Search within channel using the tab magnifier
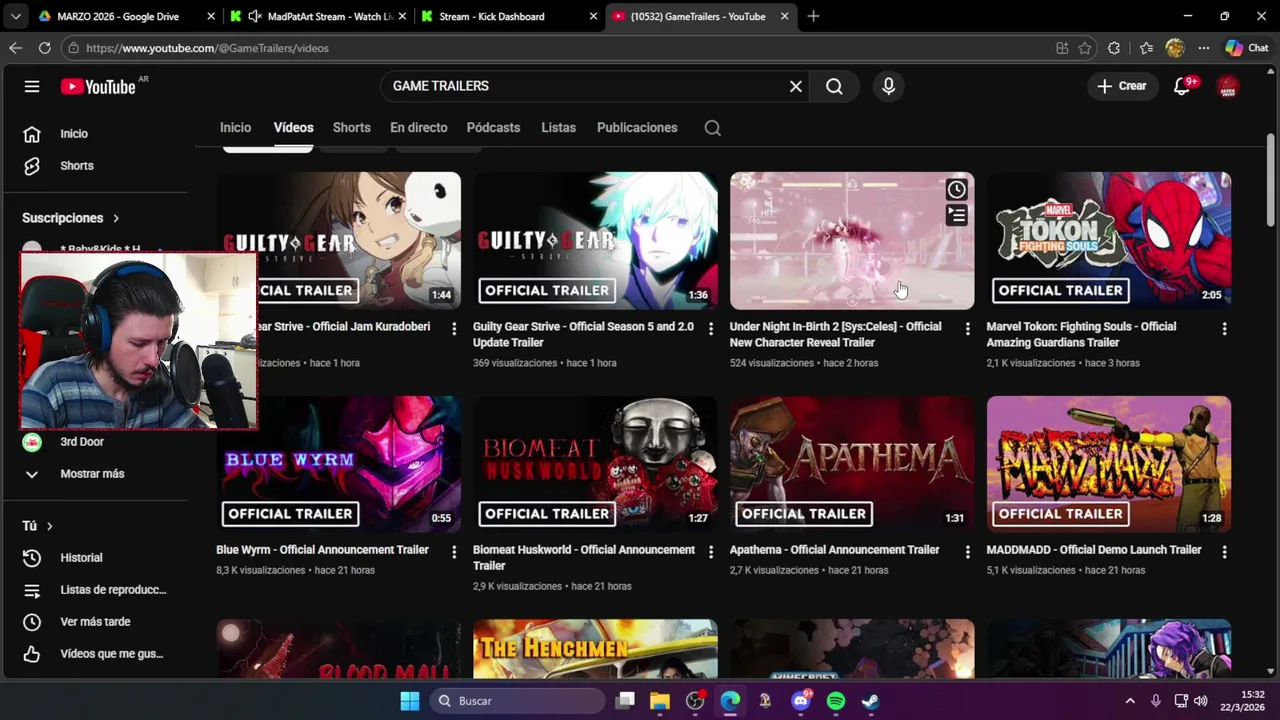The height and width of the screenshot is (720, 1280). (712, 128)
